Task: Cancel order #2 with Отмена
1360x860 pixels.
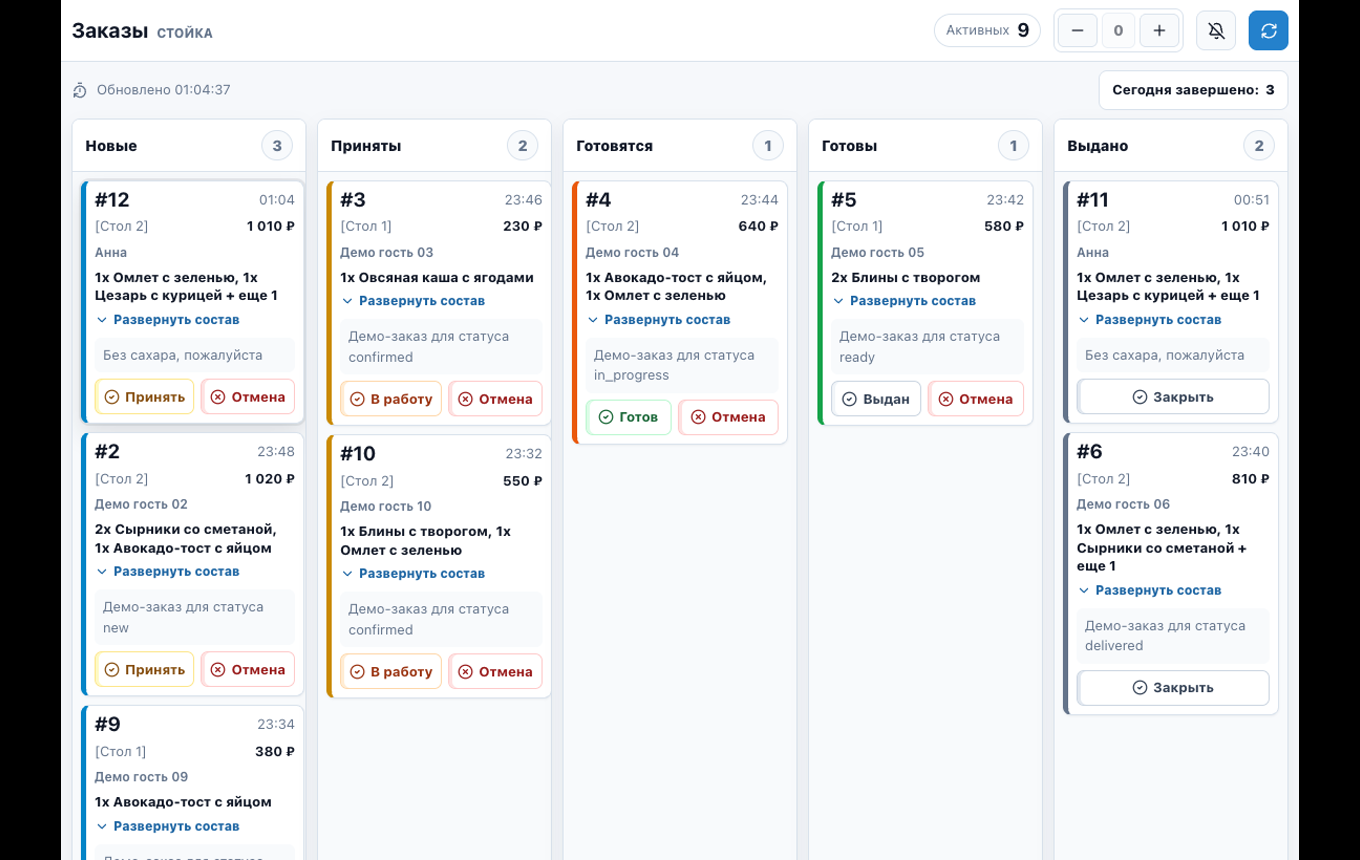Action: pos(248,670)
